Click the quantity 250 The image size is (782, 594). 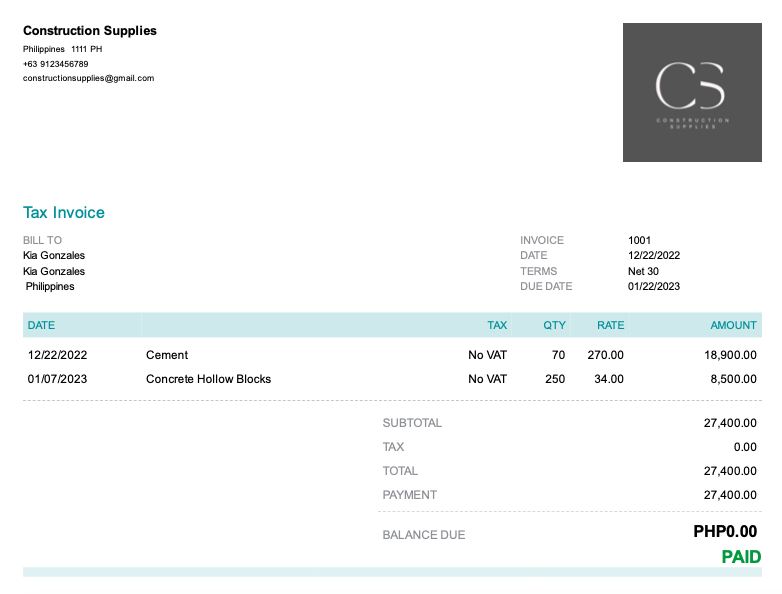pos(555,379)
